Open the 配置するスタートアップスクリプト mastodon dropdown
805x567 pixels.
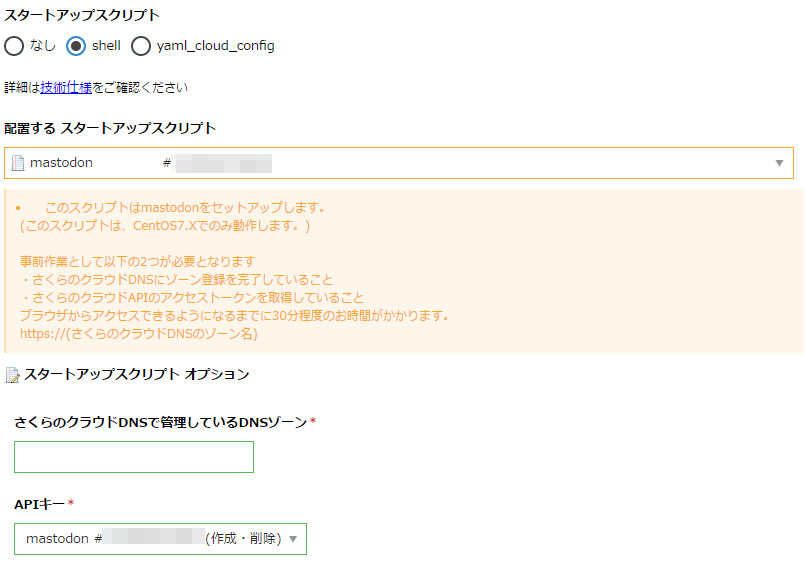(399, 163)
